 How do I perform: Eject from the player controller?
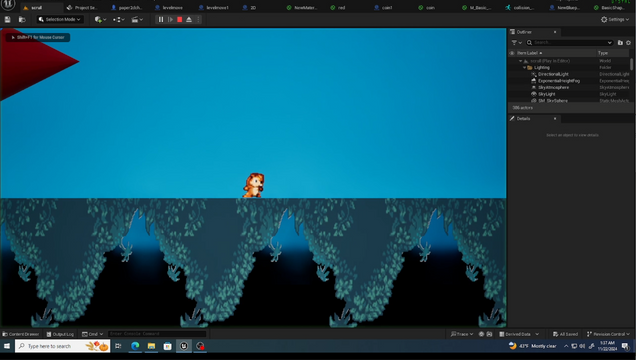[189, 19]
